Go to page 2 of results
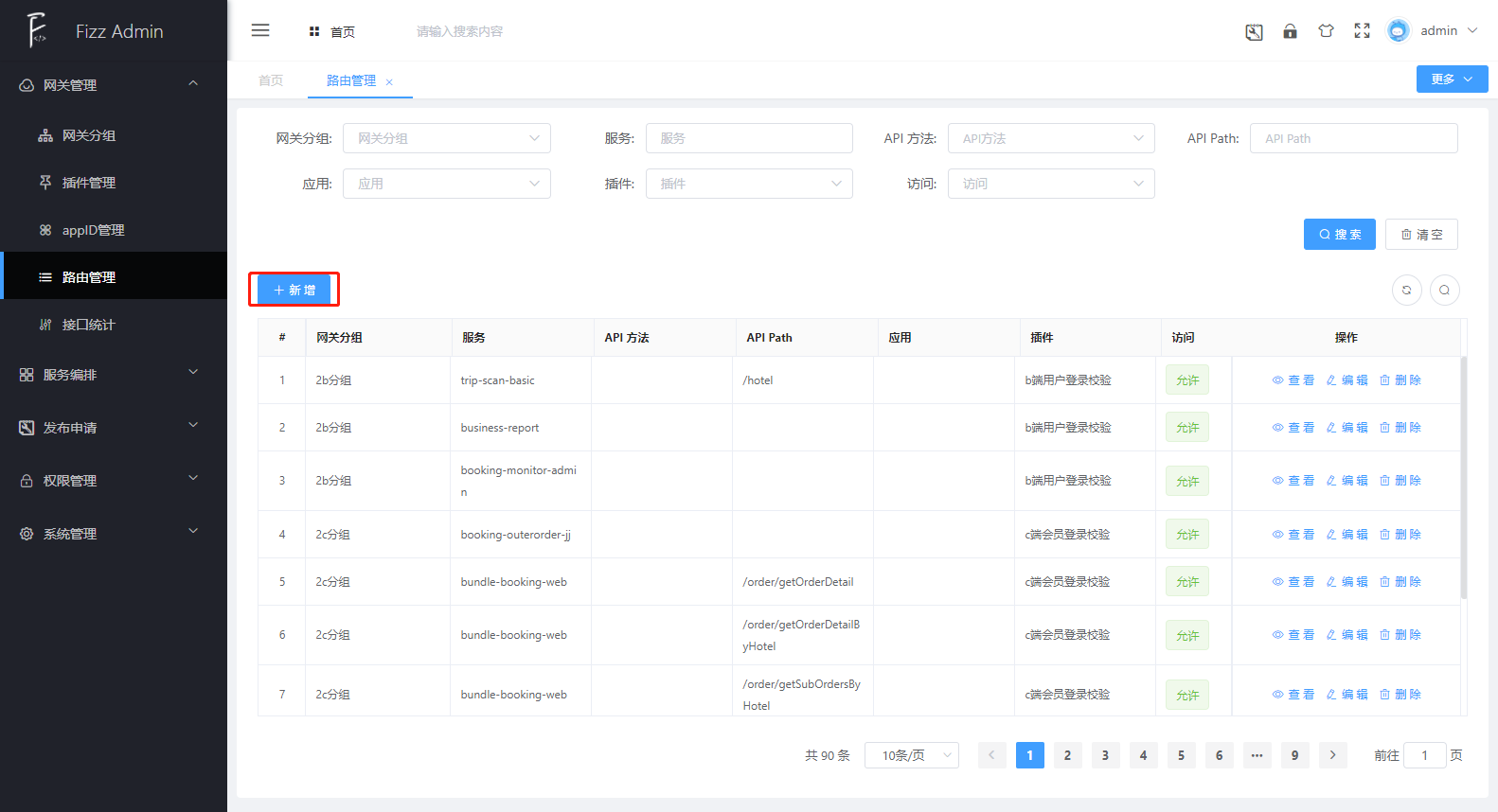Viewport: 1498px width, 812px height. (1067, 755)
